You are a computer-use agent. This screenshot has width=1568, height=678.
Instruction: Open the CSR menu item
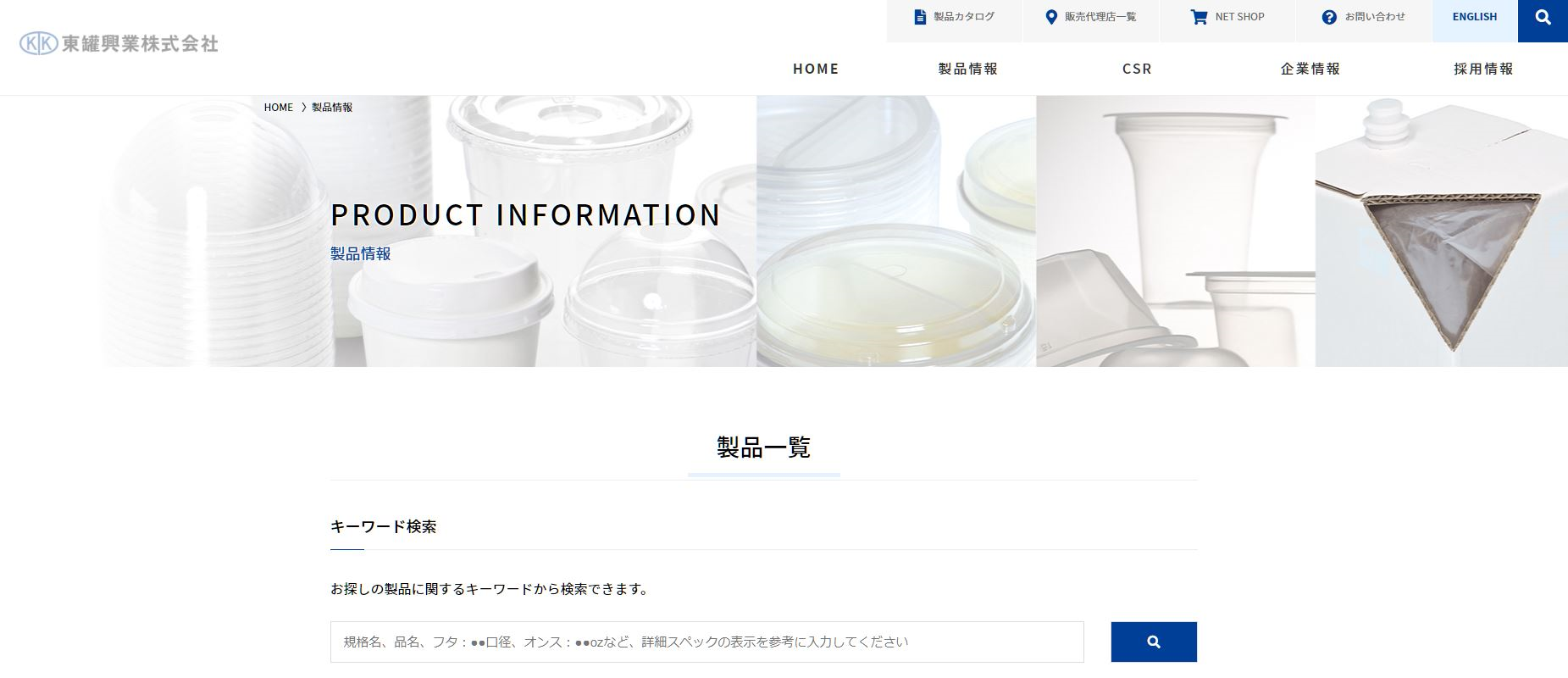[1137, 69]
